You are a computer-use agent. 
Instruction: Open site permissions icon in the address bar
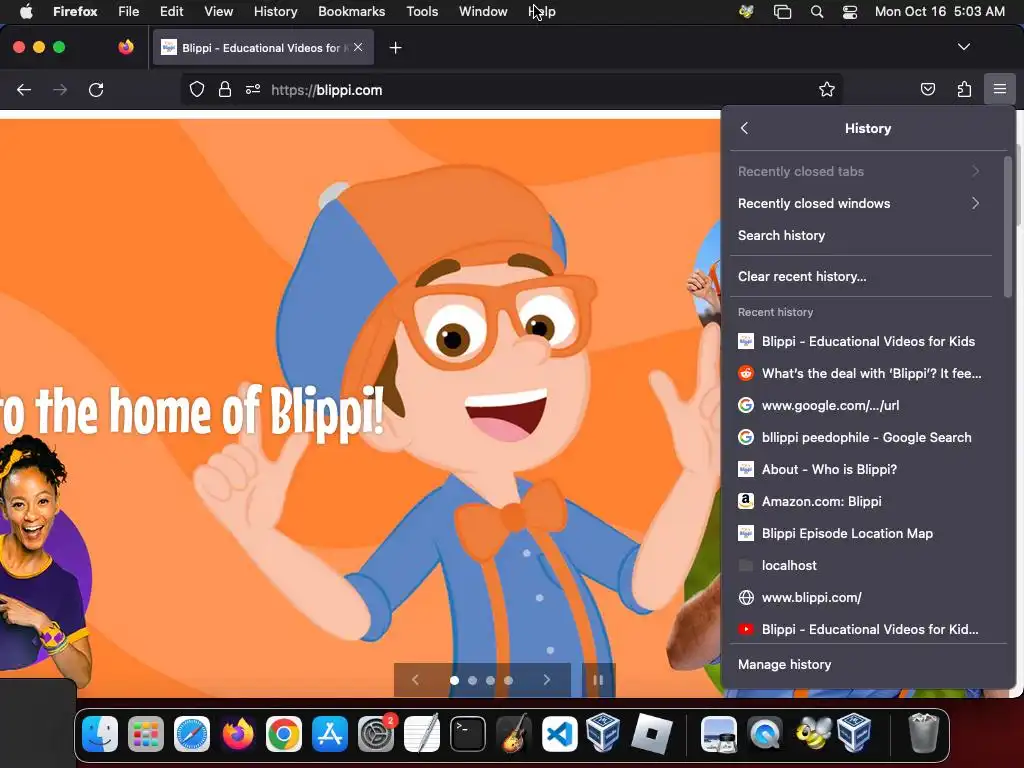253,90
